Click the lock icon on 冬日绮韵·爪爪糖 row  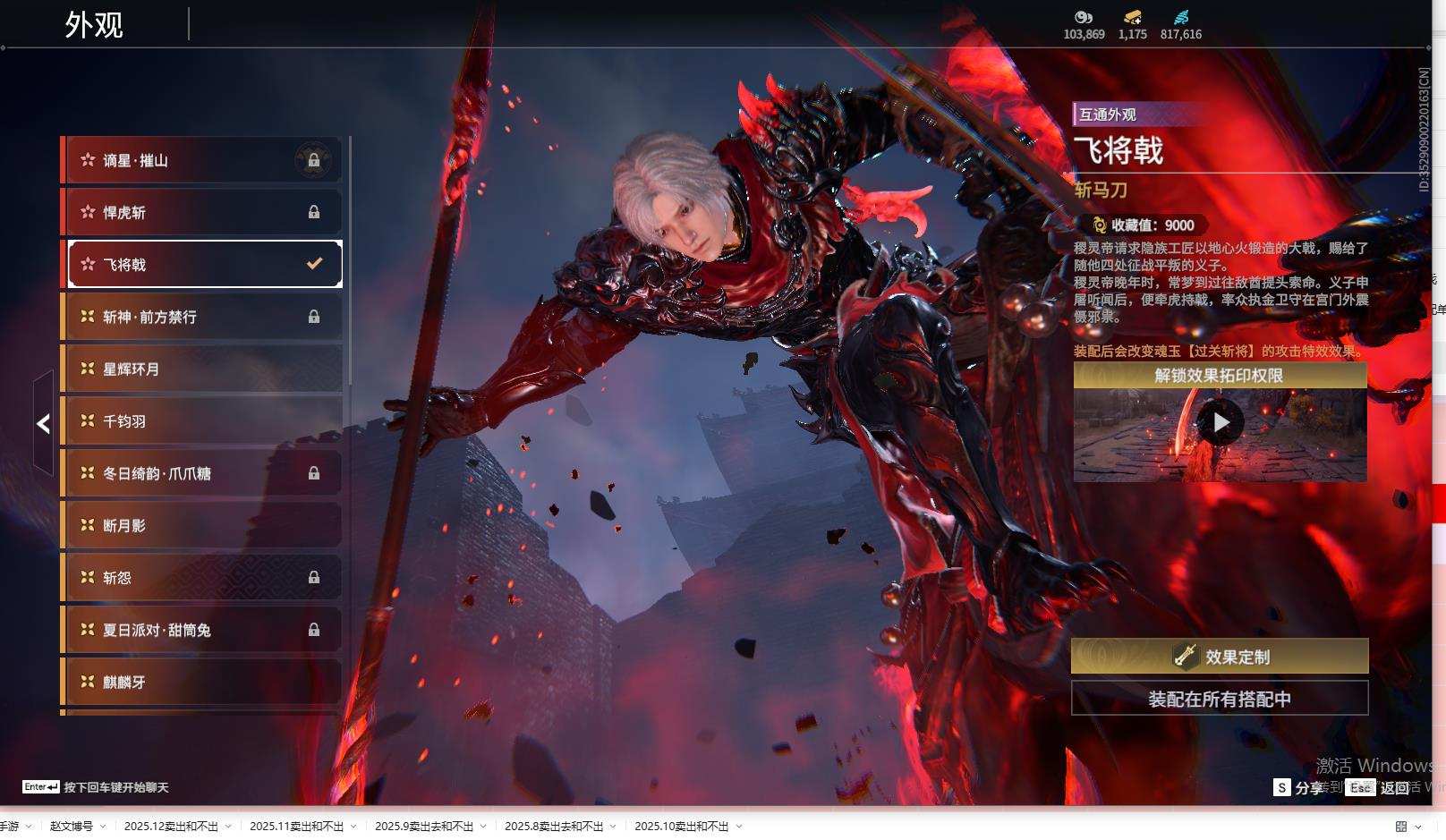tap(314, 473)
